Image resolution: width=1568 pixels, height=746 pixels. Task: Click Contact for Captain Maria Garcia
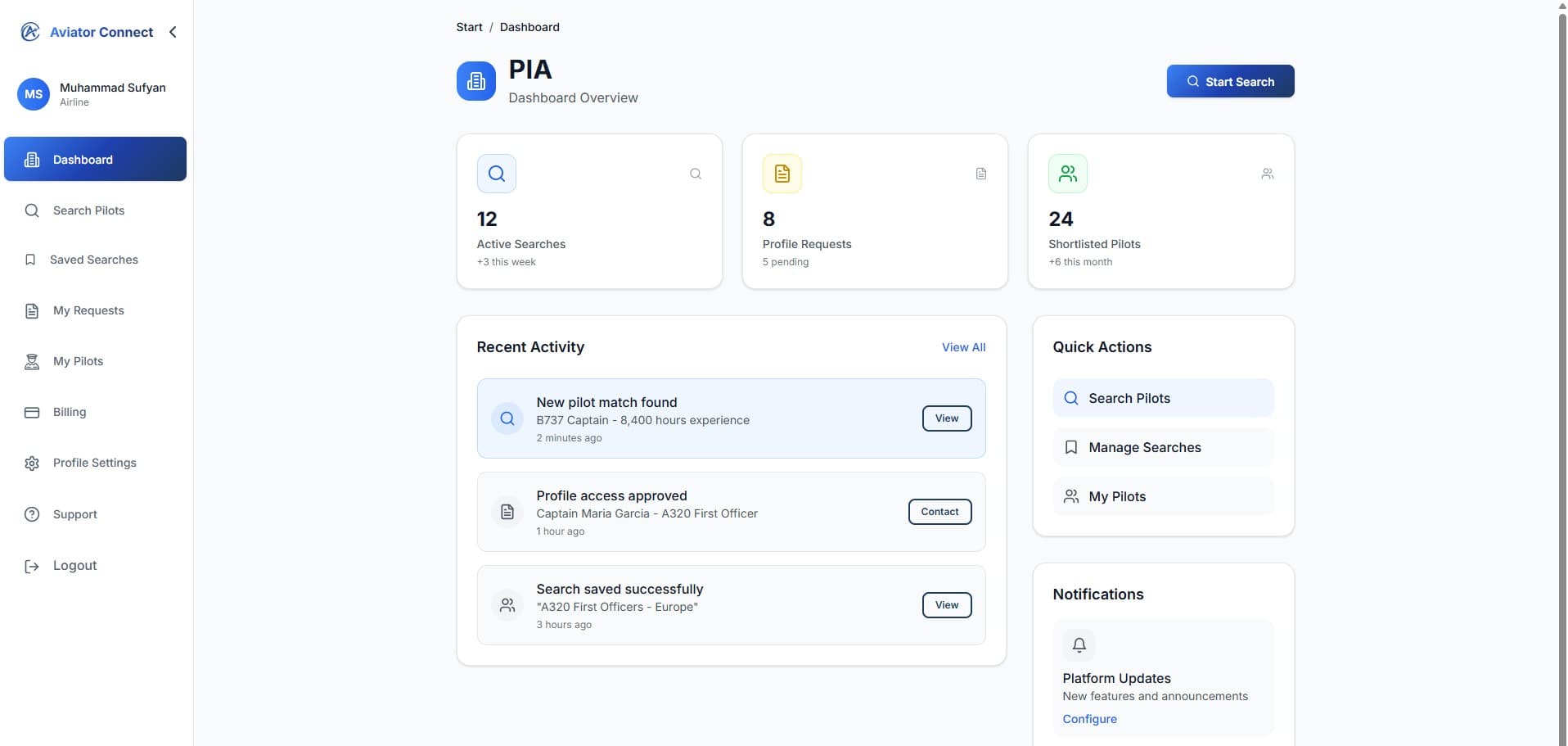coord(939,512)
